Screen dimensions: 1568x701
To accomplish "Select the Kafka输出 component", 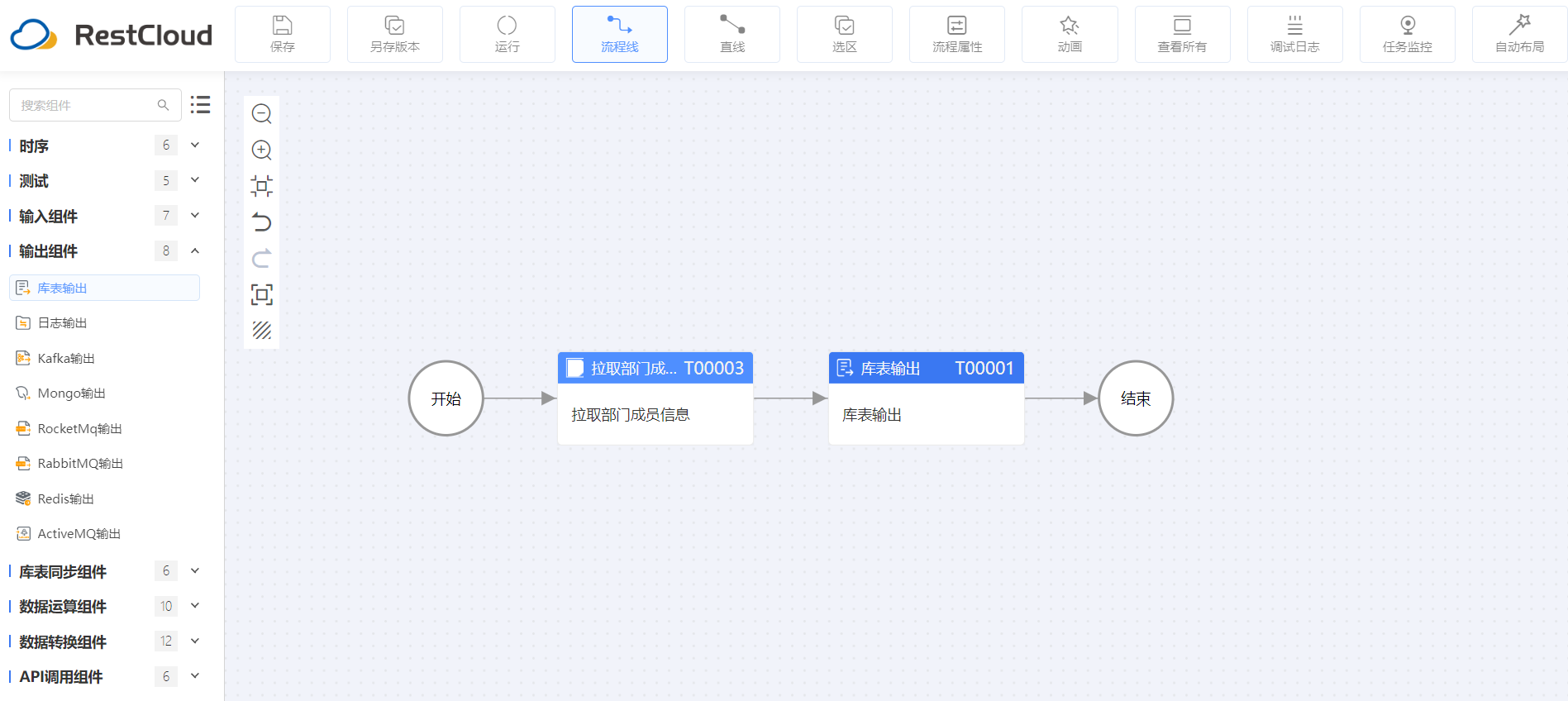I will pyautogui.click(x=104, y=358).
